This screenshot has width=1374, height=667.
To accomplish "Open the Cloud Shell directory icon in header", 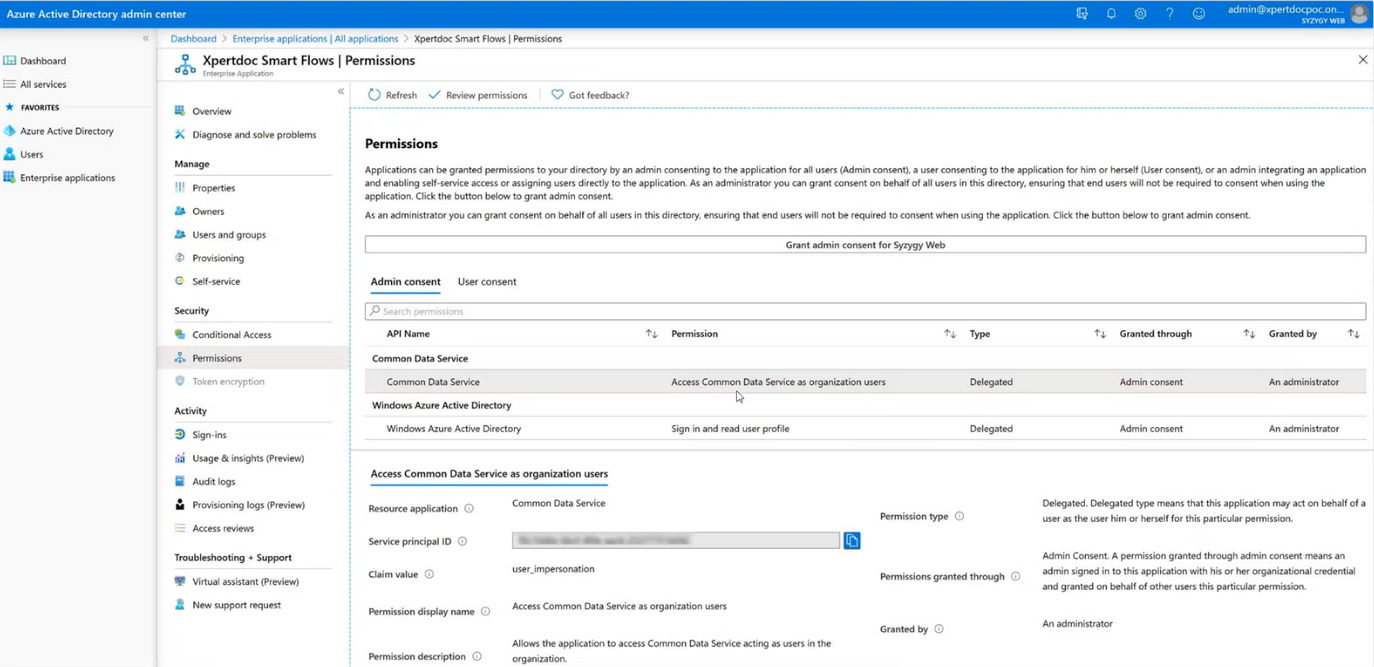I will pyautogui.click(x=1082, y=14).
